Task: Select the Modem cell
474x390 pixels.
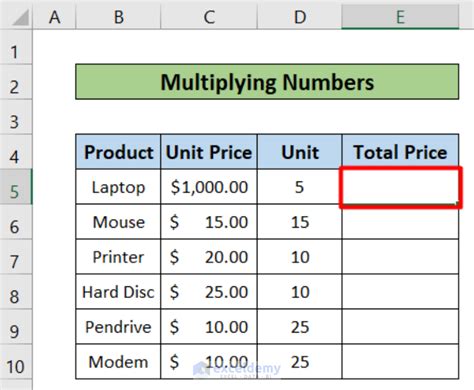Action: click(118, 362)
